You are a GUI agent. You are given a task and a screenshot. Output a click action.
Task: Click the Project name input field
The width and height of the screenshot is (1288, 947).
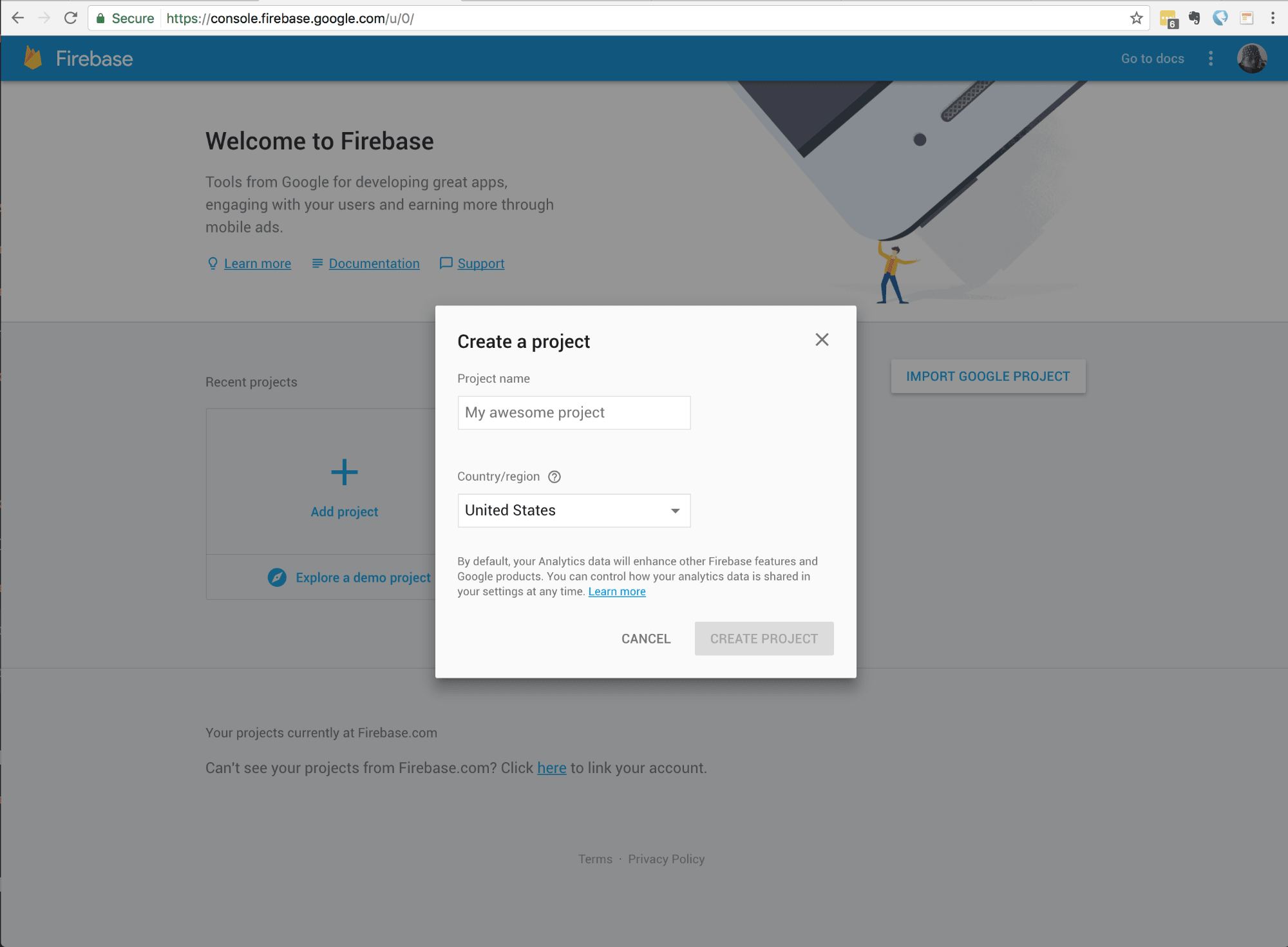coord(574,412)
